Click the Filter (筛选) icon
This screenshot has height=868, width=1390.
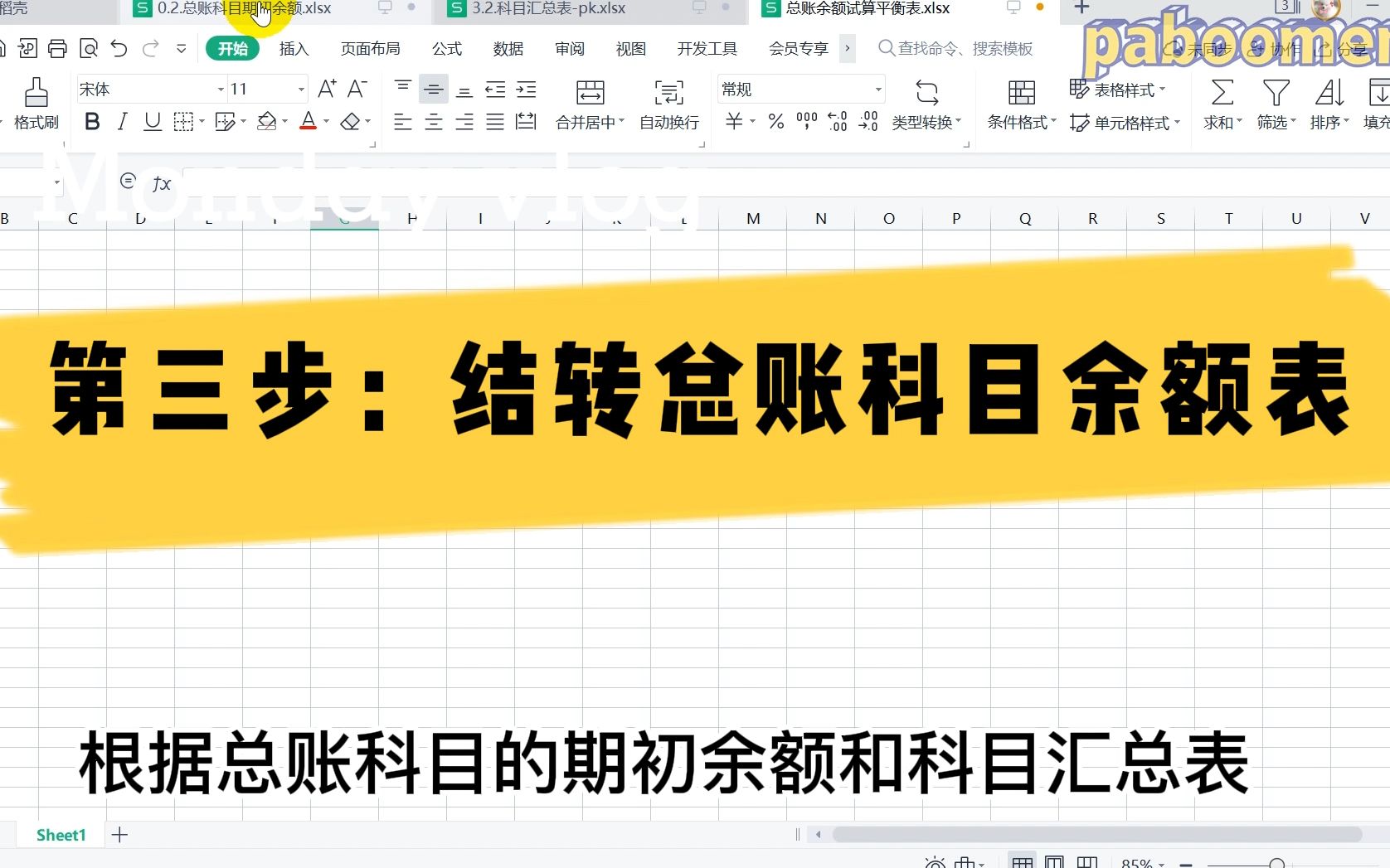pyautogui.click(x=1276, y=93)
